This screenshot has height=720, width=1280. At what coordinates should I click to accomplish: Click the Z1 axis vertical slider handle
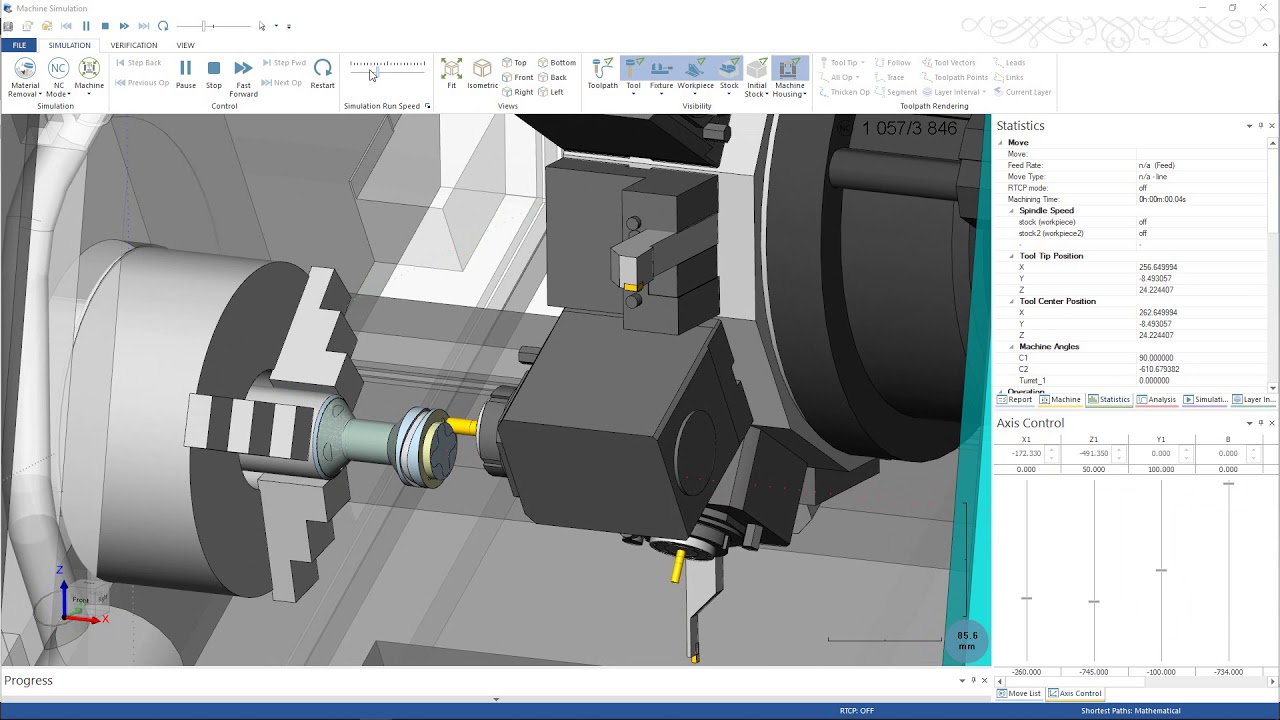tap(1094, 601)
